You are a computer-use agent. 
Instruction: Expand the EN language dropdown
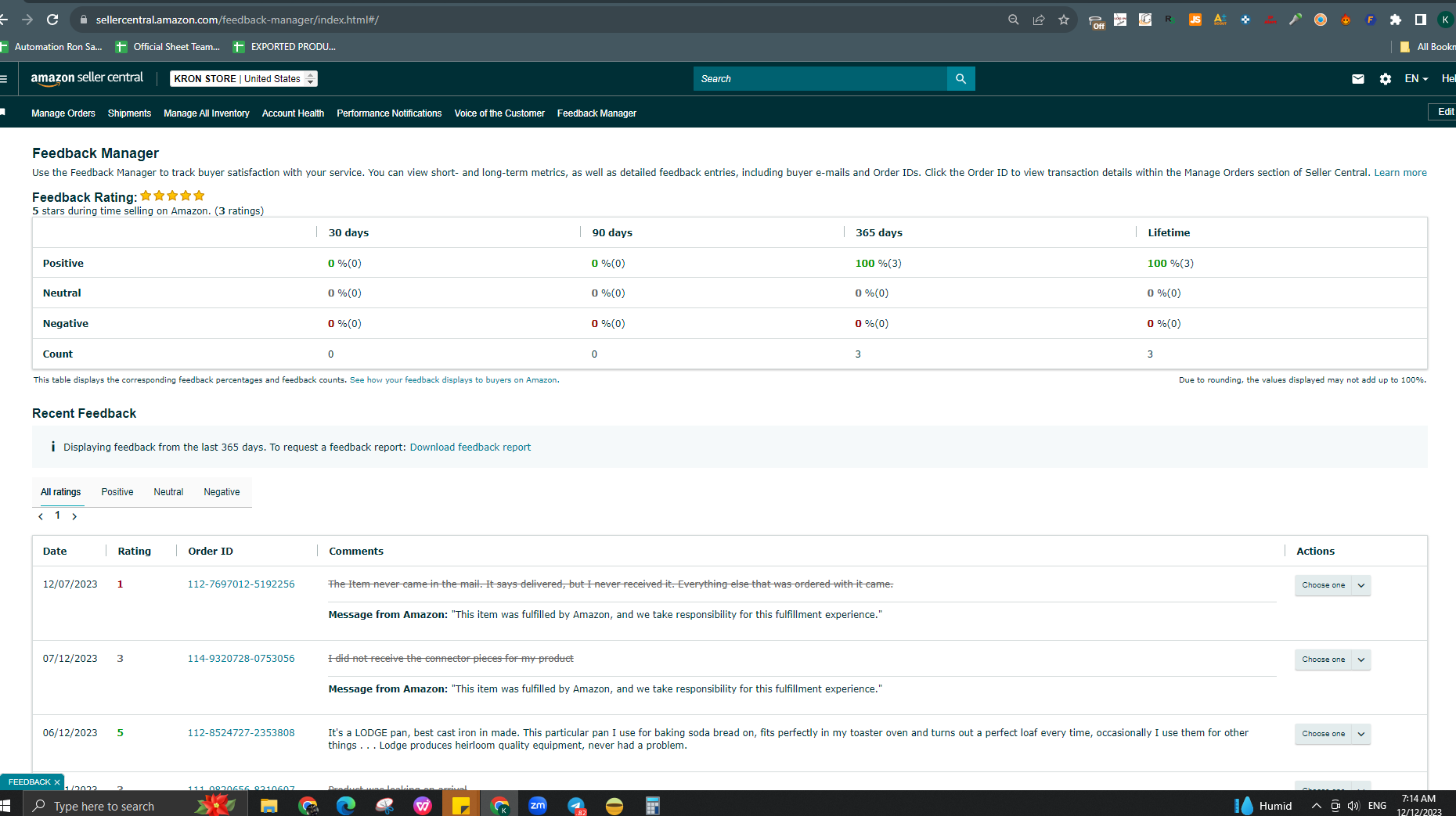1417,79
